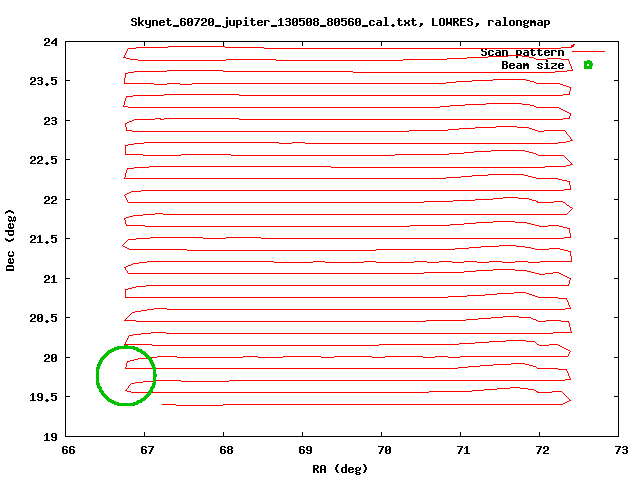Click the RA tick label 72
This screenshot has width=640, height=480.
tap(542, 450)
